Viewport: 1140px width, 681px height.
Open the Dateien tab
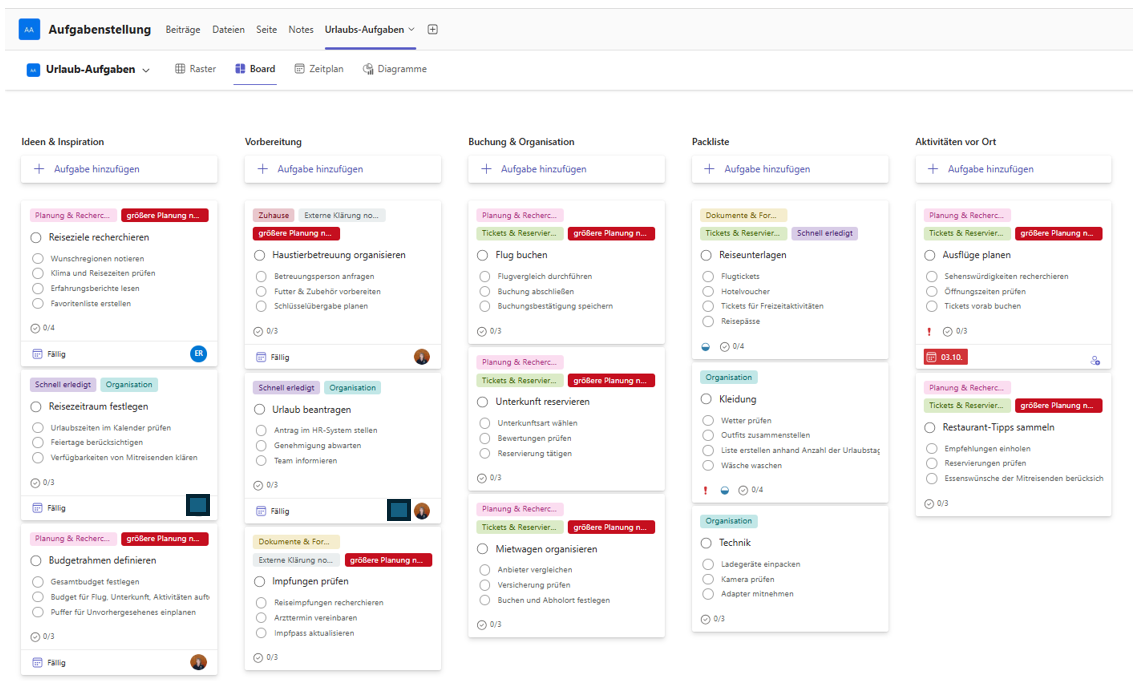point(228,30)
